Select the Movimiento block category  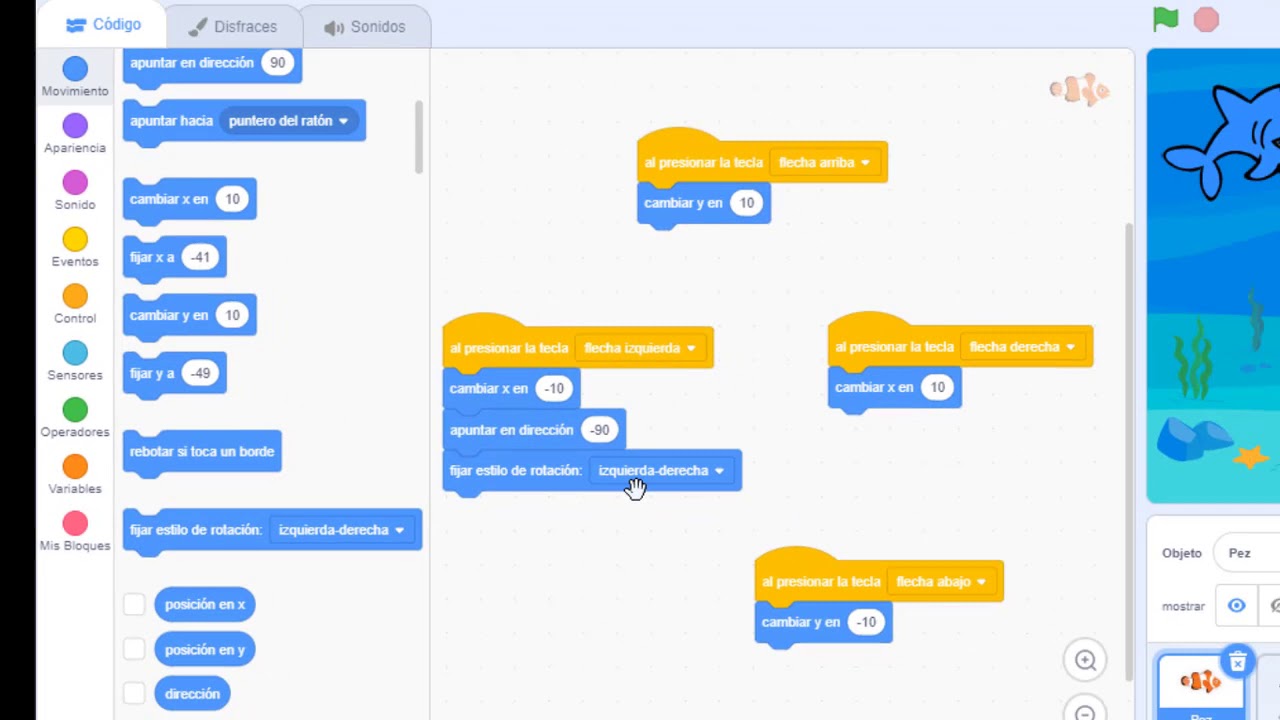tap(75, 77)
